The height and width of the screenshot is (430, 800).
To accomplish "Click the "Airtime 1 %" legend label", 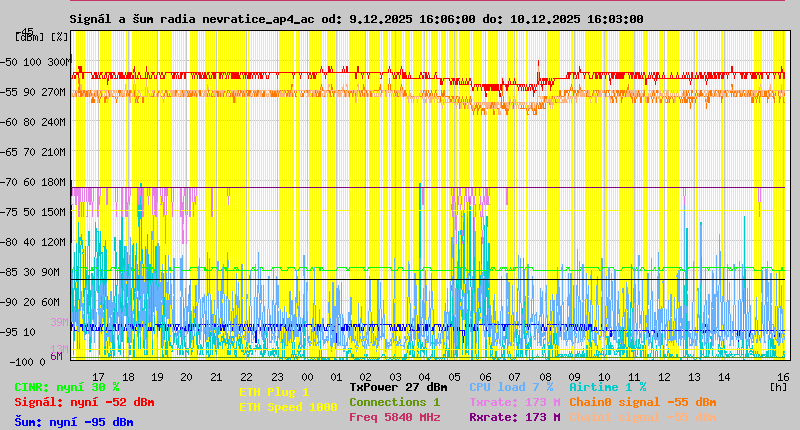I will coord(608,388).
